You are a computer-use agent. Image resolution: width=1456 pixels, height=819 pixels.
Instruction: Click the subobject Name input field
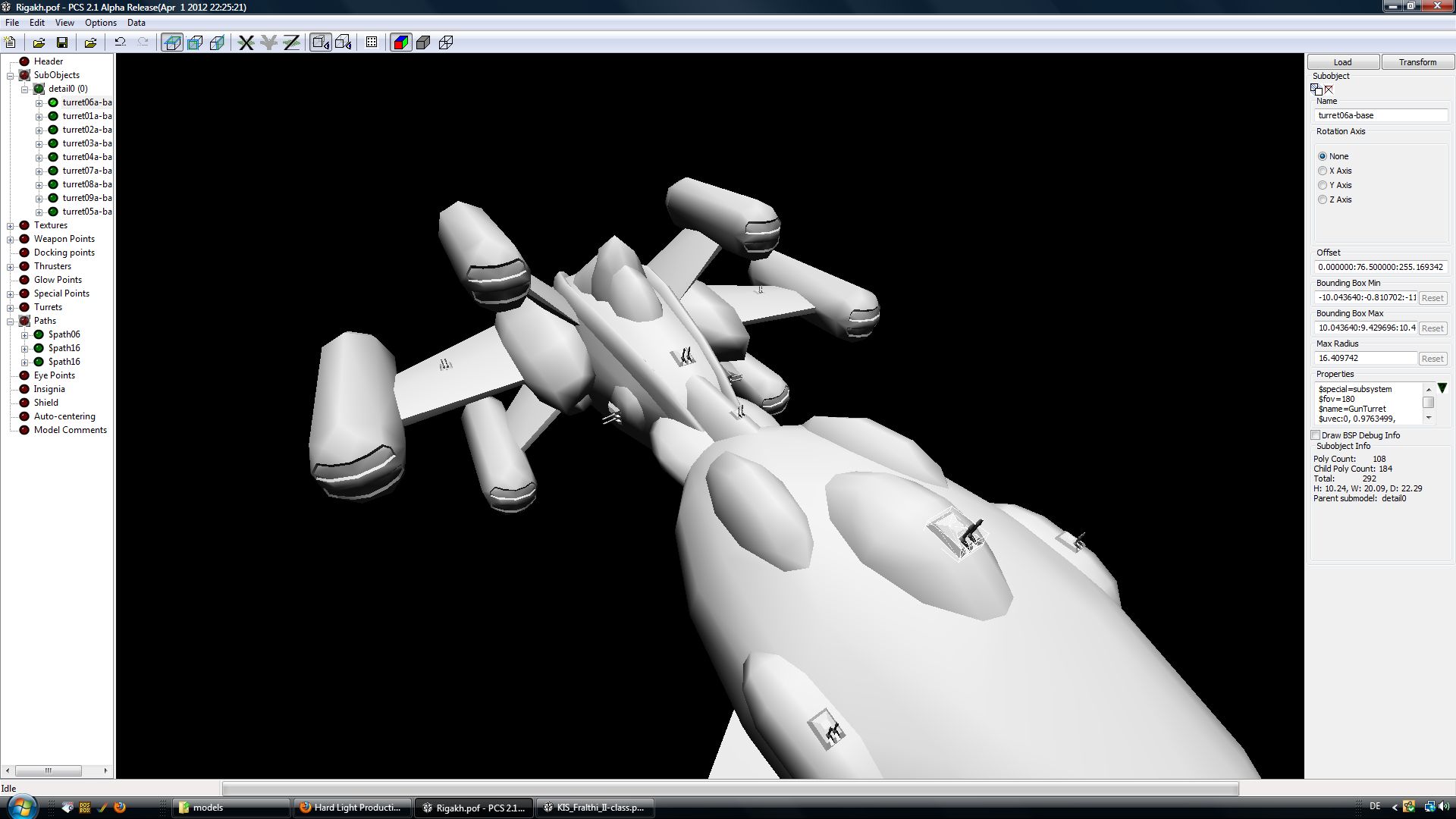(1380, 115)
